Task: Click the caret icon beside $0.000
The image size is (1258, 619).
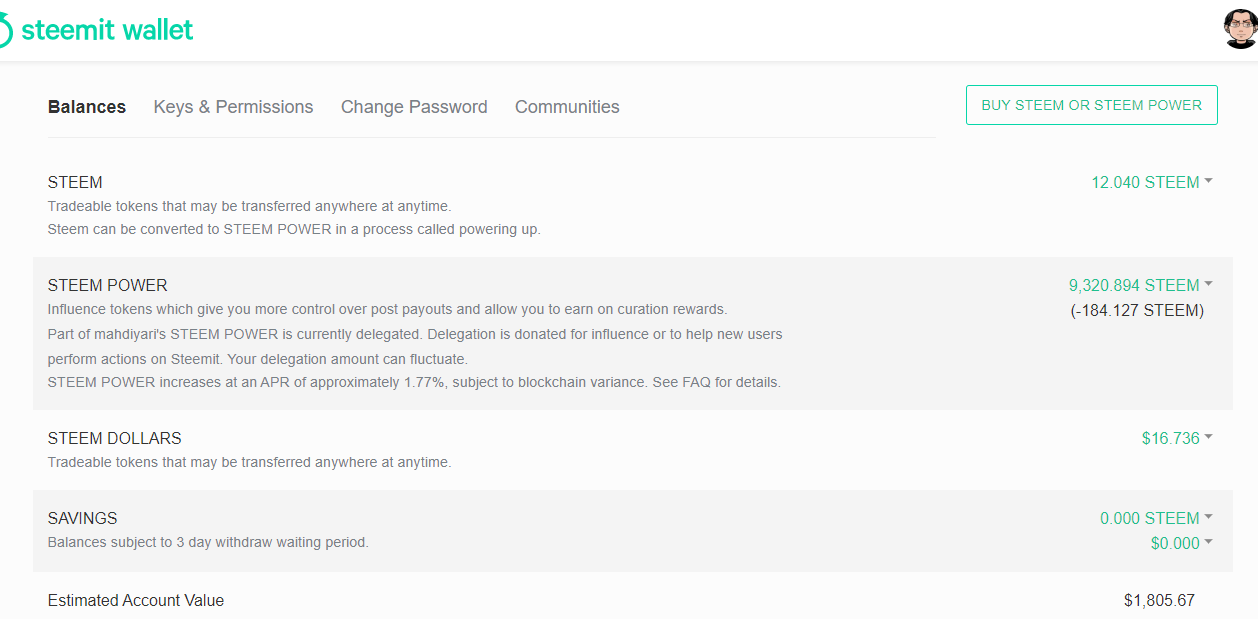Action: pos(1209,542)
